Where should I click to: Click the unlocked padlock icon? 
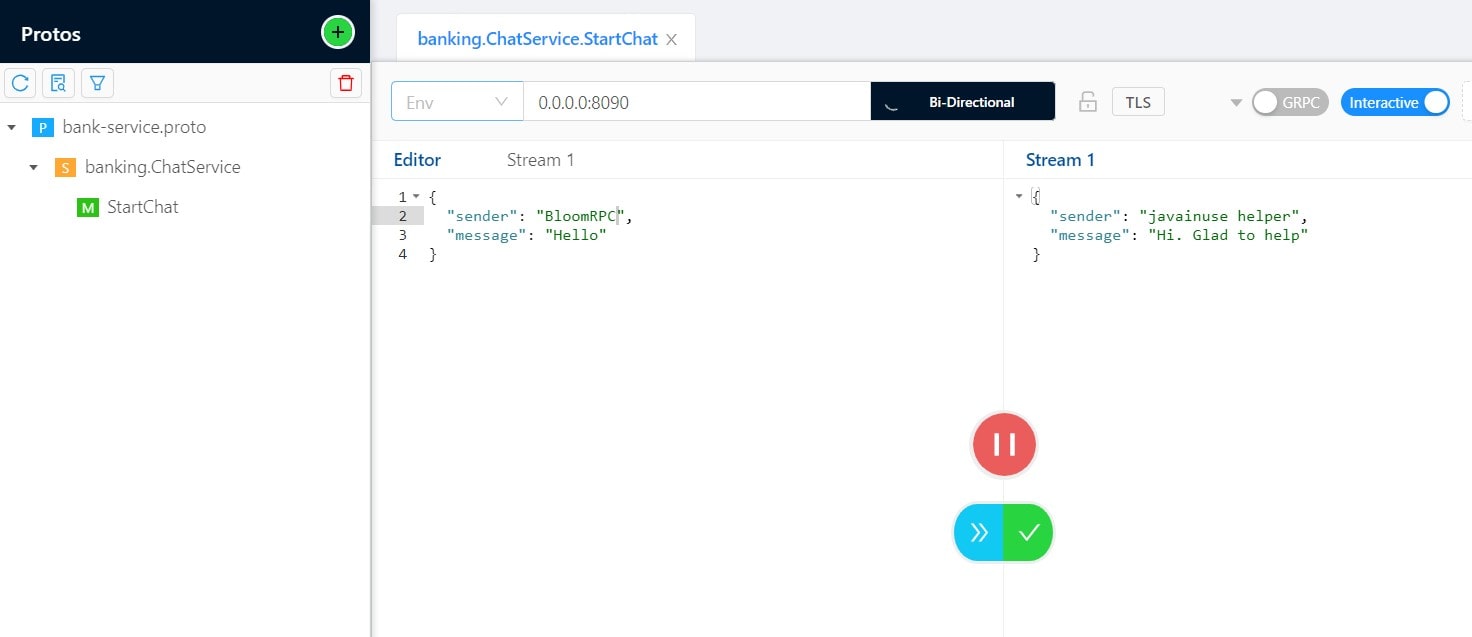[x=1087, y=102]
